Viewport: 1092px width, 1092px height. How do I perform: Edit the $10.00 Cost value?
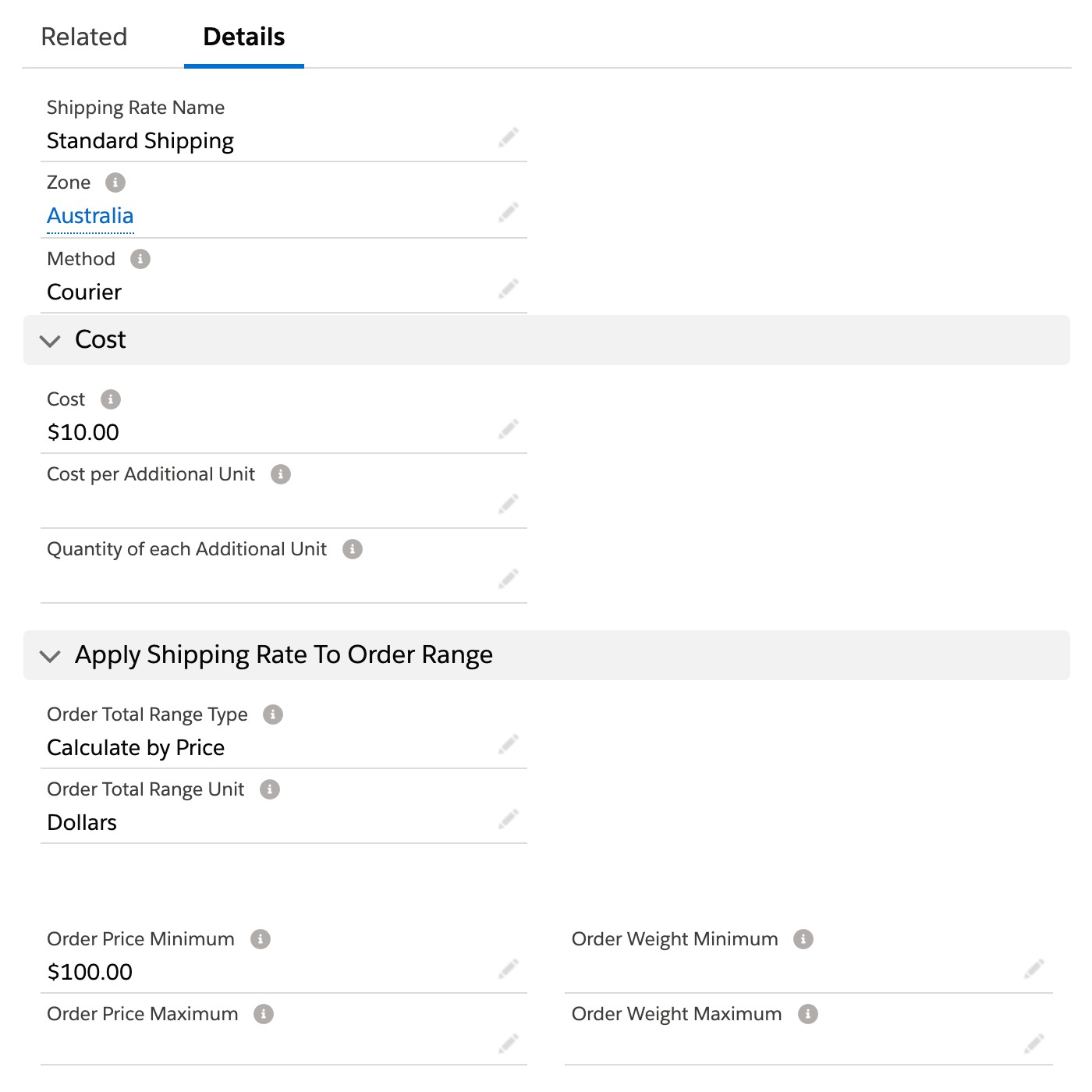(509, 429)
